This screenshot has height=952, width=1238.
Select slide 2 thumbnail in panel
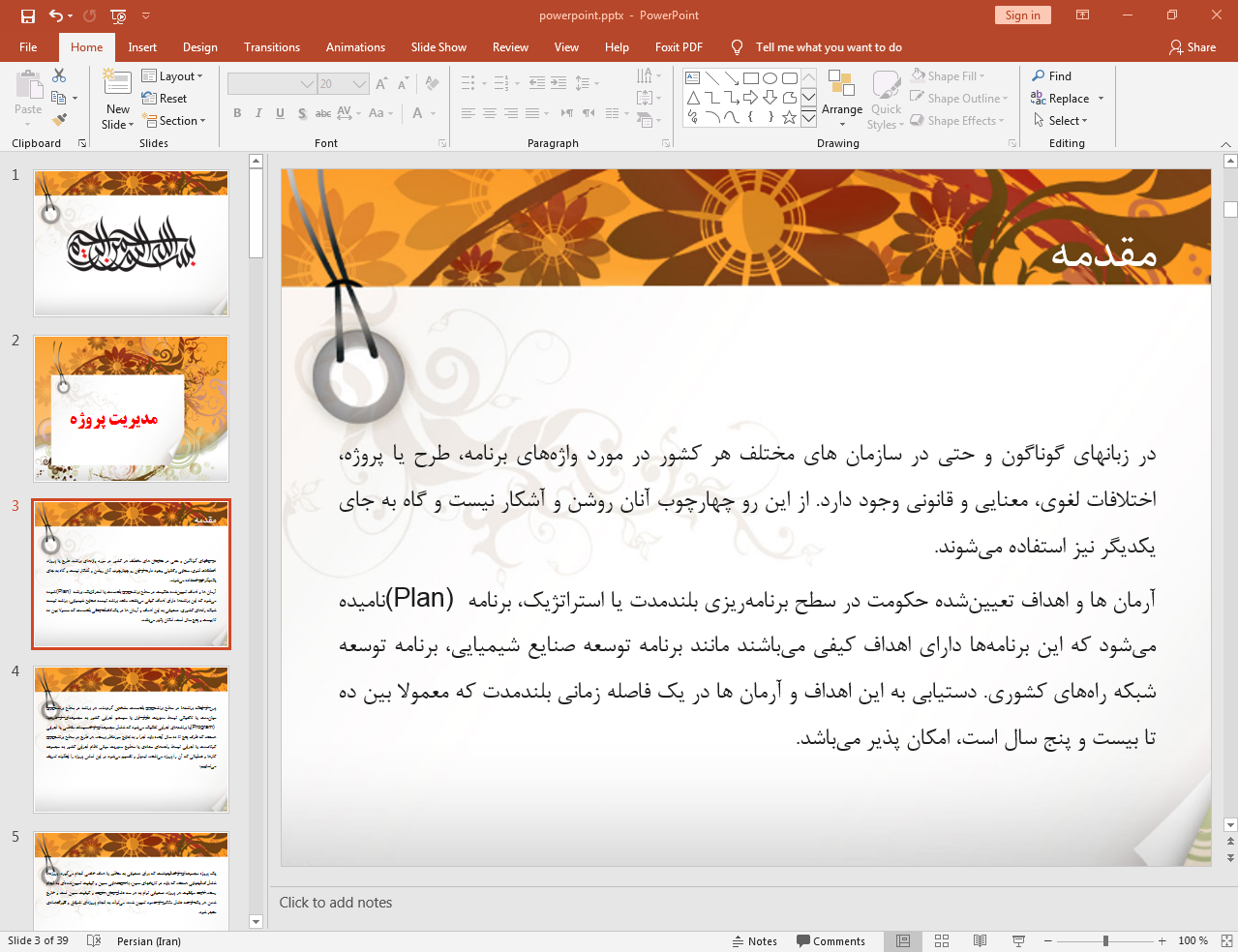tap(131, 408)
